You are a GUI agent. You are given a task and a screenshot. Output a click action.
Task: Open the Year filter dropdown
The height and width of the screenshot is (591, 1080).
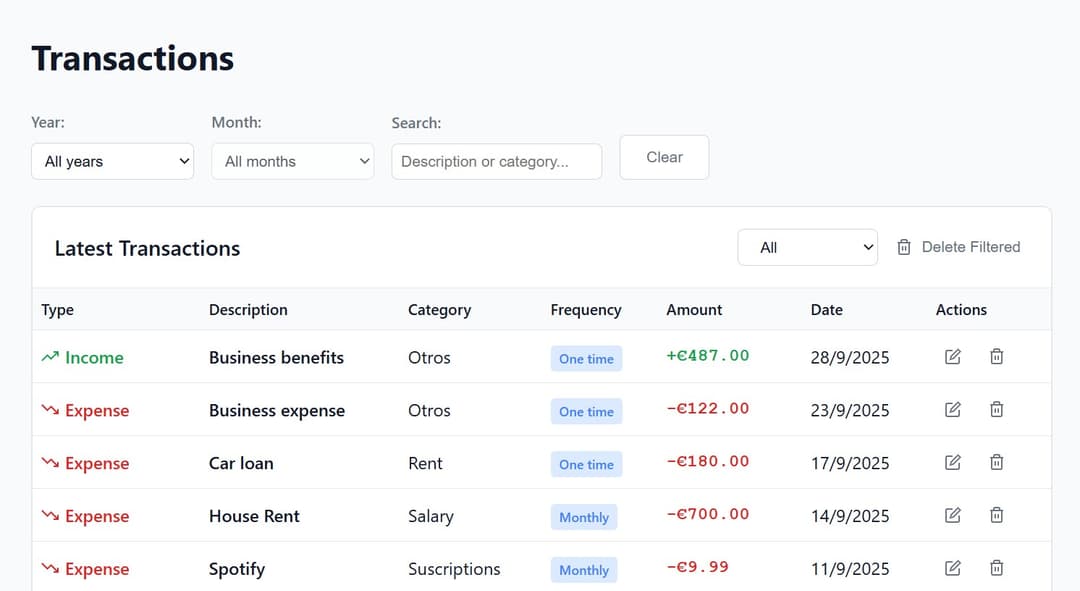point(112,161)
